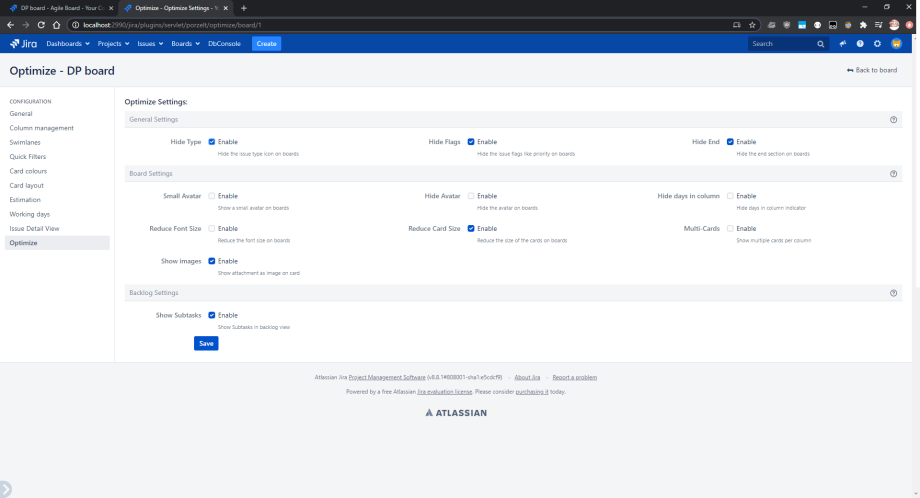Open the Jira evaluation license link

click(444, 392)
